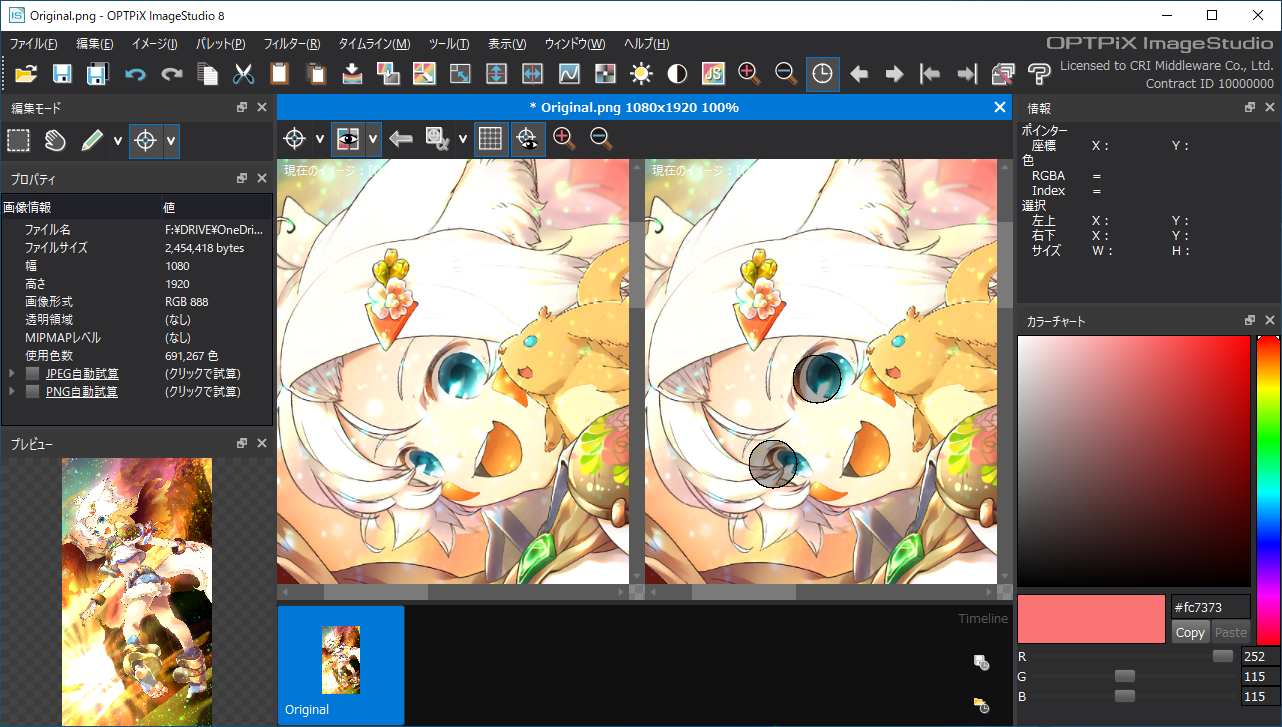Undo the last action
This screenshot has height=727, width=1282.
coord(135,74)
